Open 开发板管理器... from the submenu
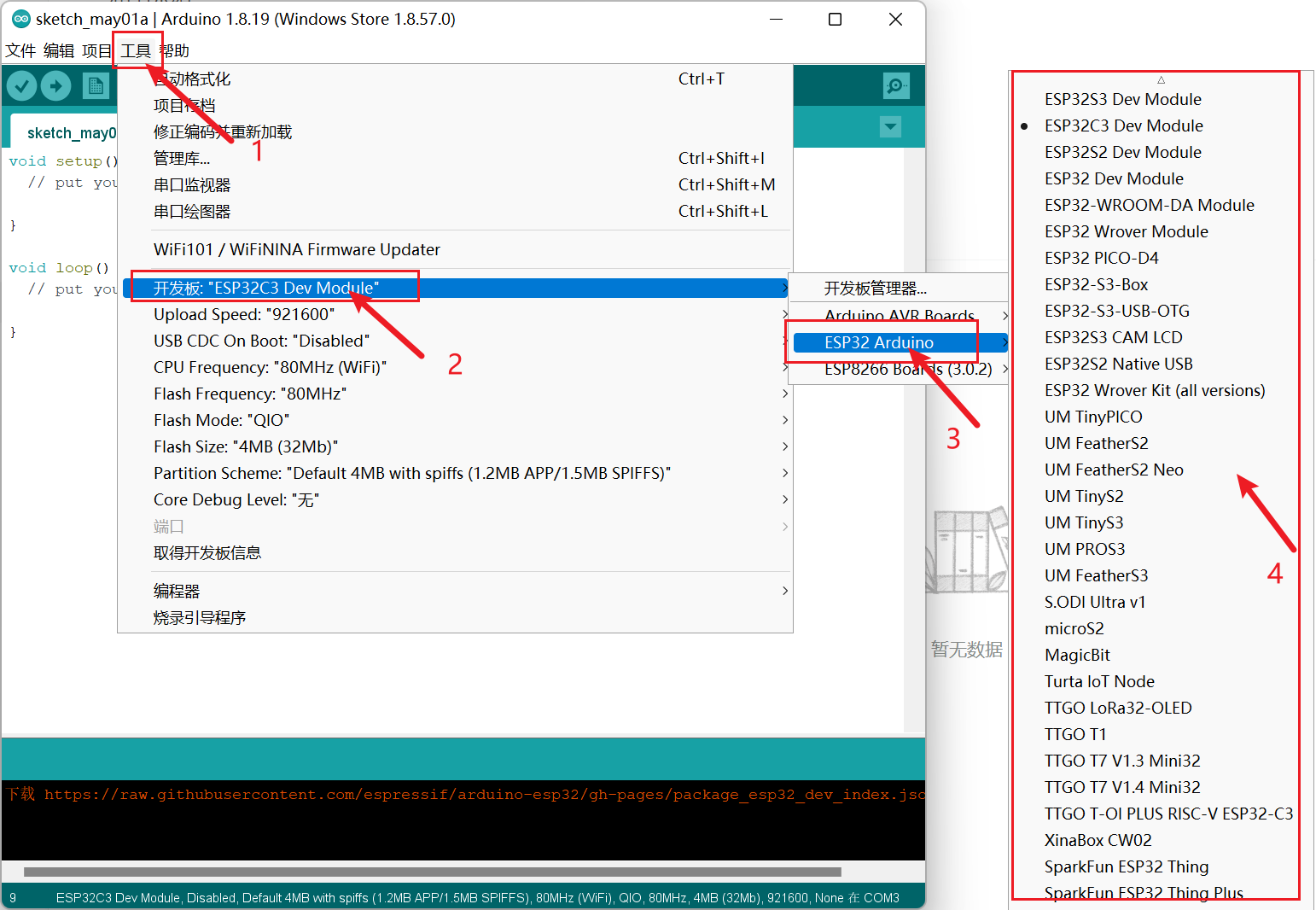 click(900, 289)
